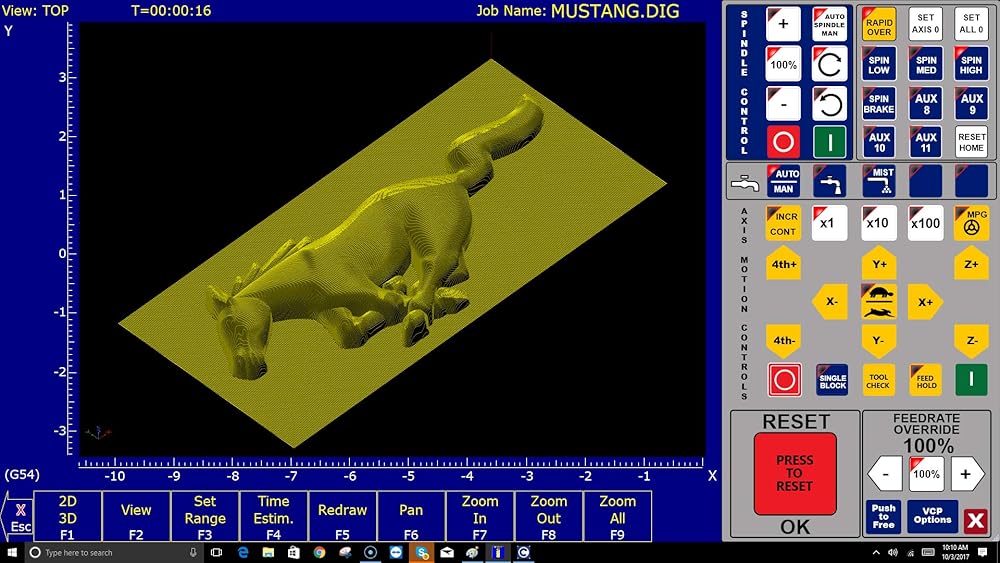This screenshot has height=563, width=1000.
Task: Increase feedrate override with plus arrow
Action: [x=965, y=473]
